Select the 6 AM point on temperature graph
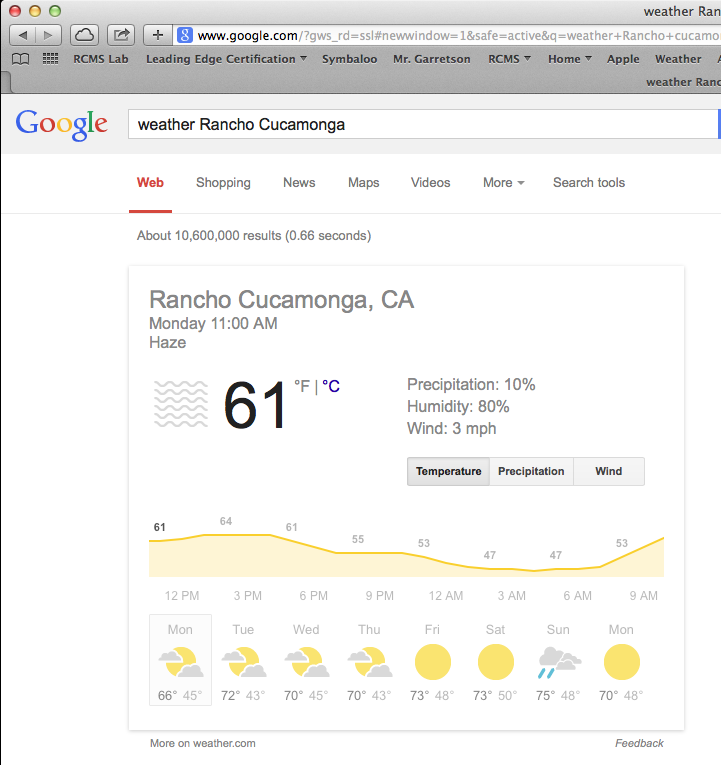 pos(578,569)
